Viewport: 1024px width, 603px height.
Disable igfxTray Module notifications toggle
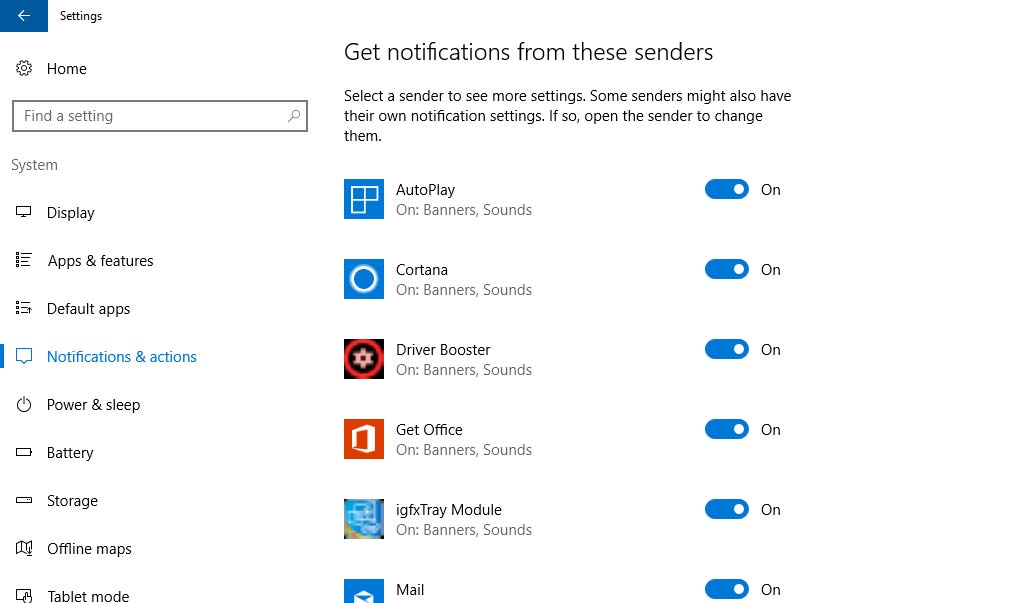click(727, 510)
